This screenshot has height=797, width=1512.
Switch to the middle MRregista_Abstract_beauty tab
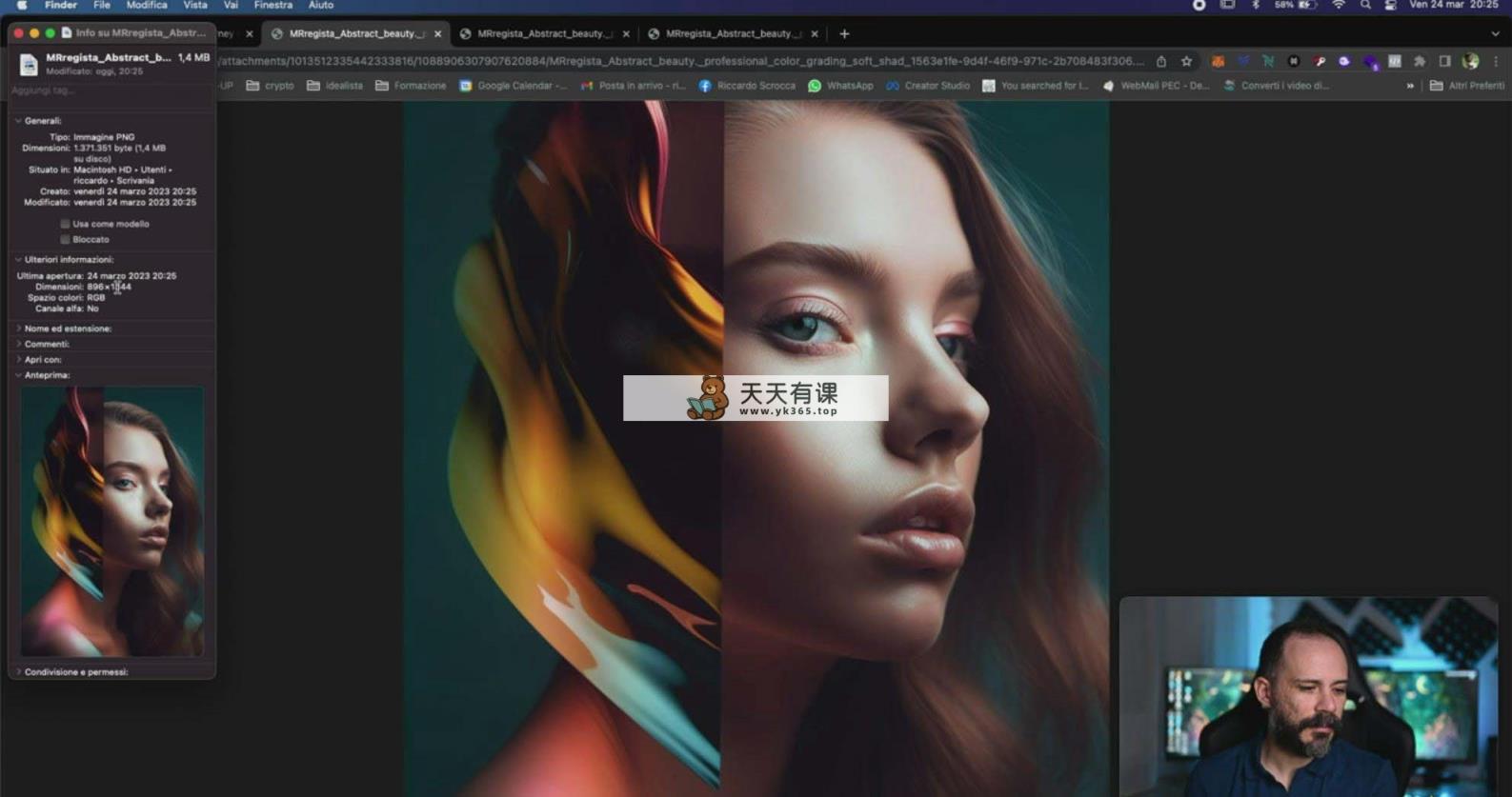point(545,33)
